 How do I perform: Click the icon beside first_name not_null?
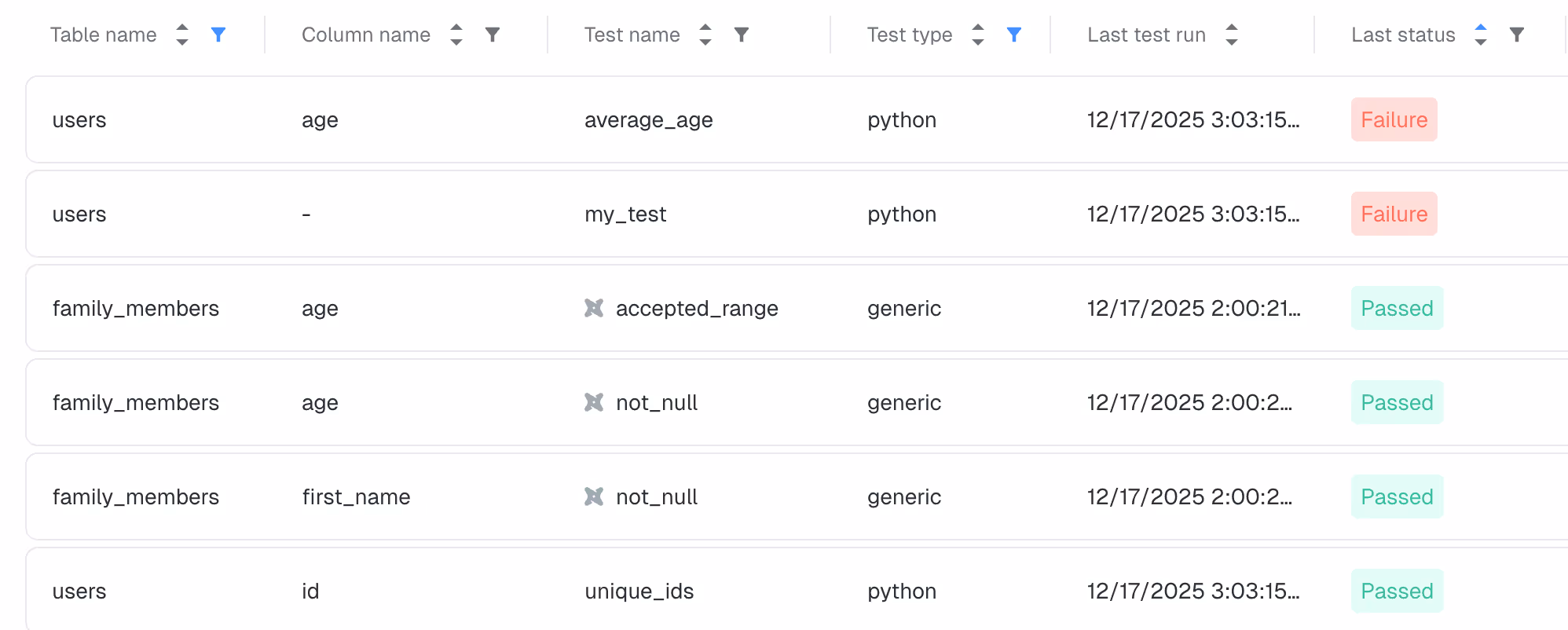(594, 496)
